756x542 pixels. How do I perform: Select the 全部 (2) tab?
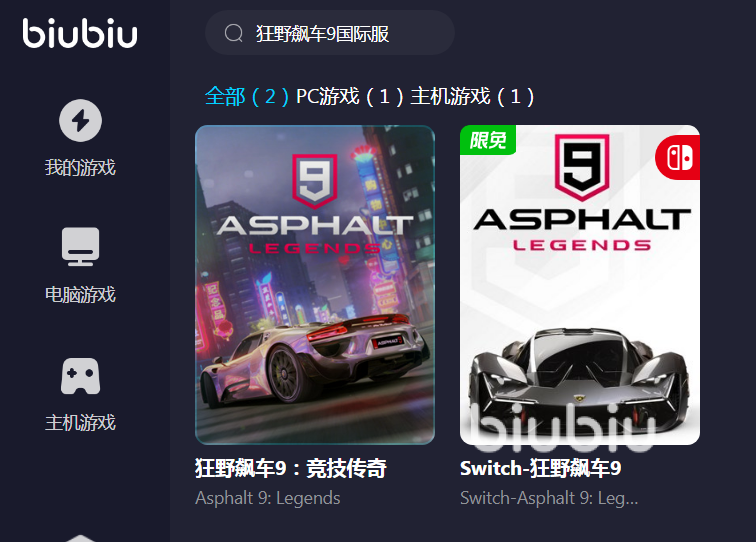click(x=246, y=96)
